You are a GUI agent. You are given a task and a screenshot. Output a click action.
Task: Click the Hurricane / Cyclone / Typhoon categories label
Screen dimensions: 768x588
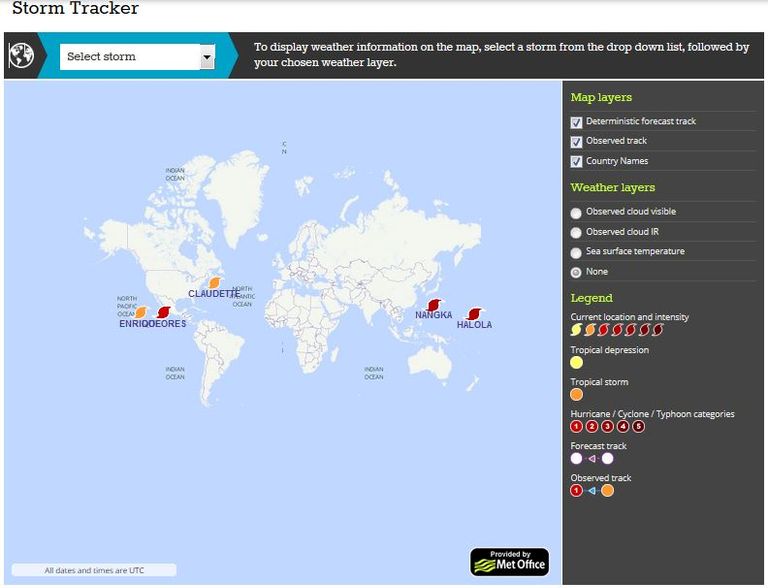pos(652,414)
